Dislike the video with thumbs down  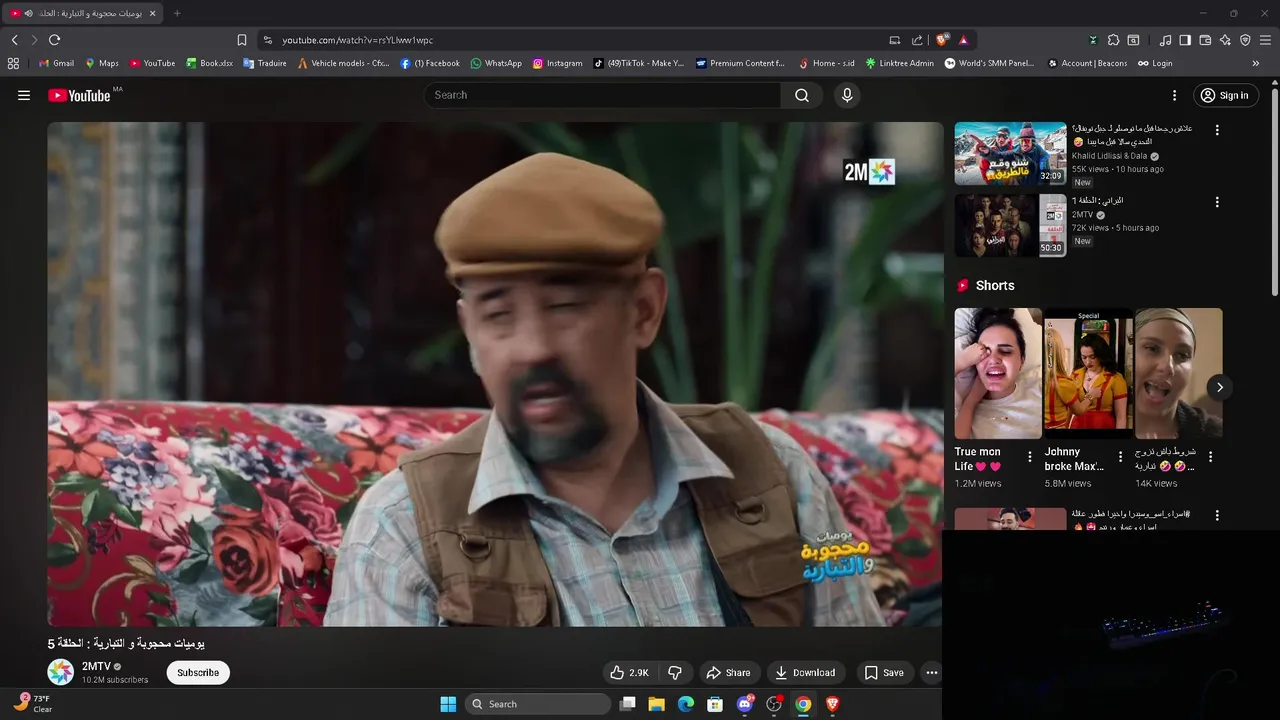tap(675, 673)
